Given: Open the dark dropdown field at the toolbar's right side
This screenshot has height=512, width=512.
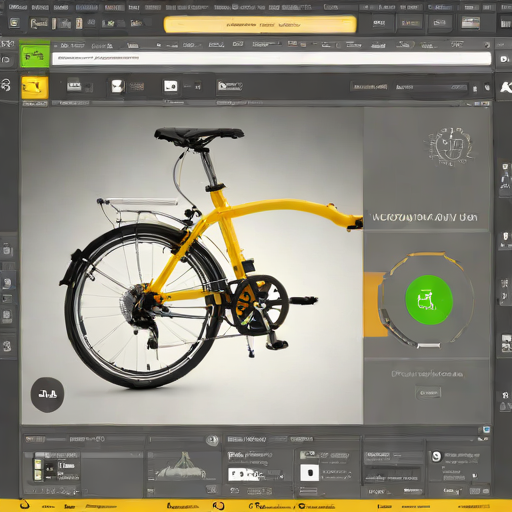Looking at the screenshot, I should pos(369,87).
